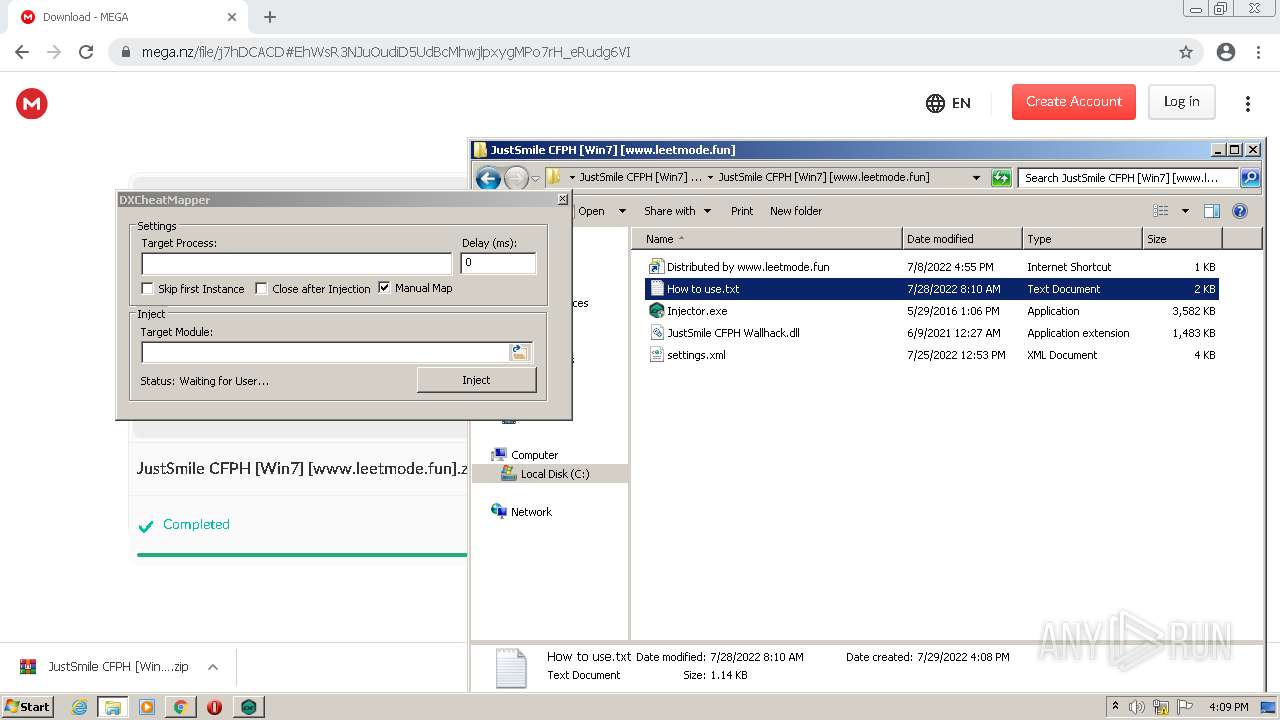This screenshot has width=1280, height=720.
Task: Select Network in navigation pane
Action: coord(531,512)
